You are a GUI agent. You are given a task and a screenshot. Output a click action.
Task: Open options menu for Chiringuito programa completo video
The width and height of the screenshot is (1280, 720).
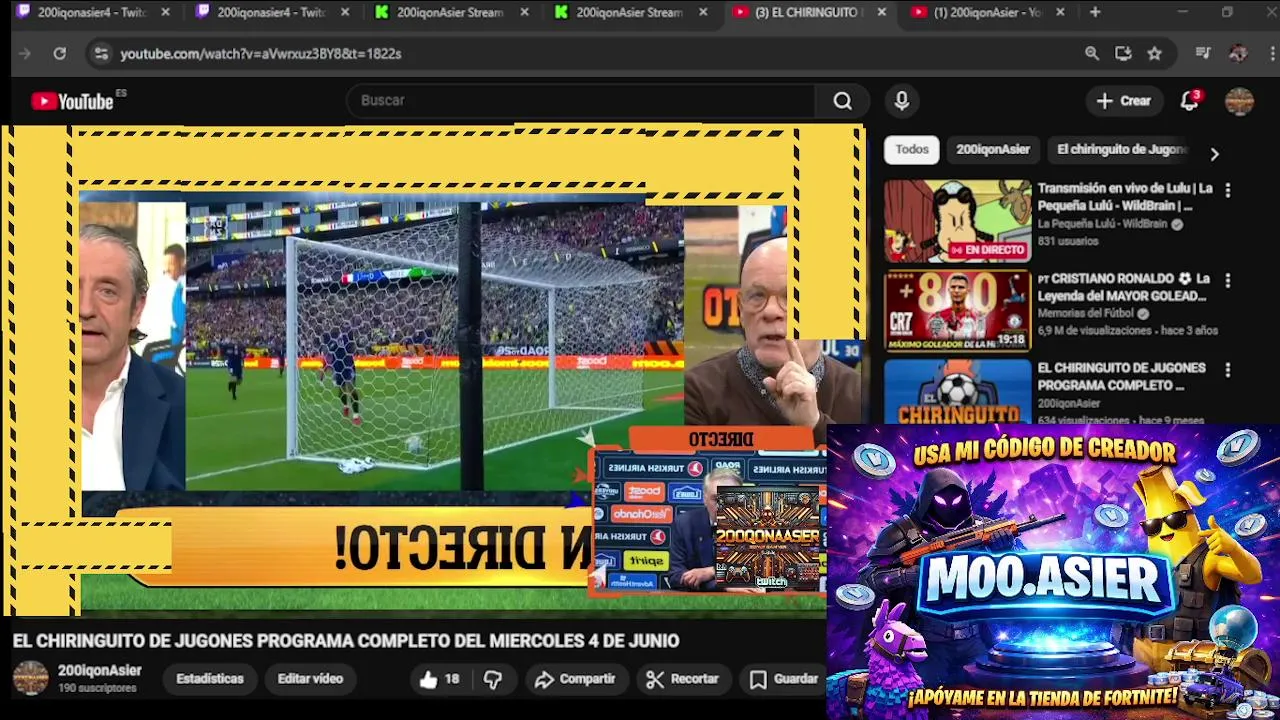pyautogui.click(x=1228, y=370)
